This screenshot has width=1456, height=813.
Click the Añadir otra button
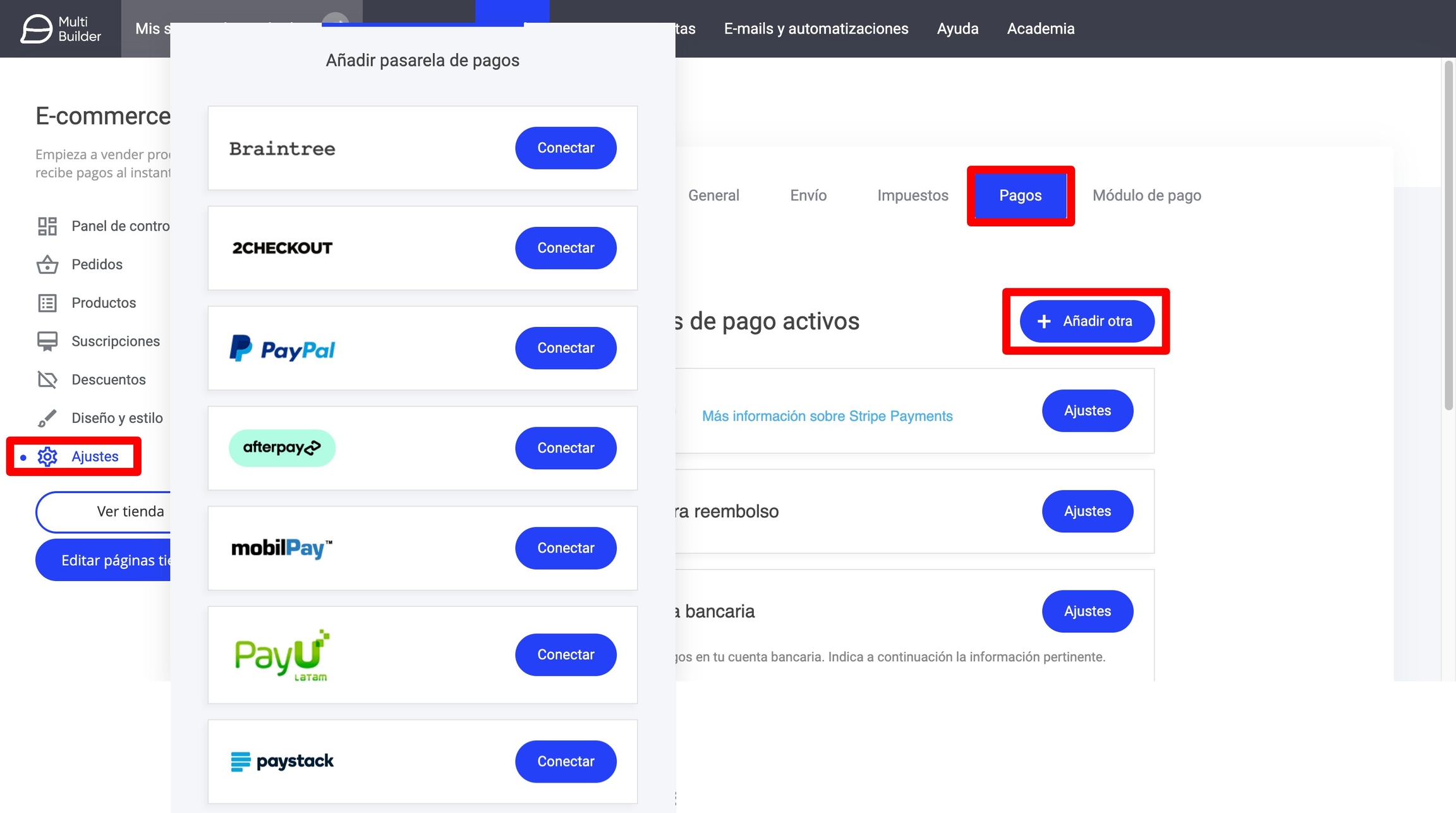1086,321
